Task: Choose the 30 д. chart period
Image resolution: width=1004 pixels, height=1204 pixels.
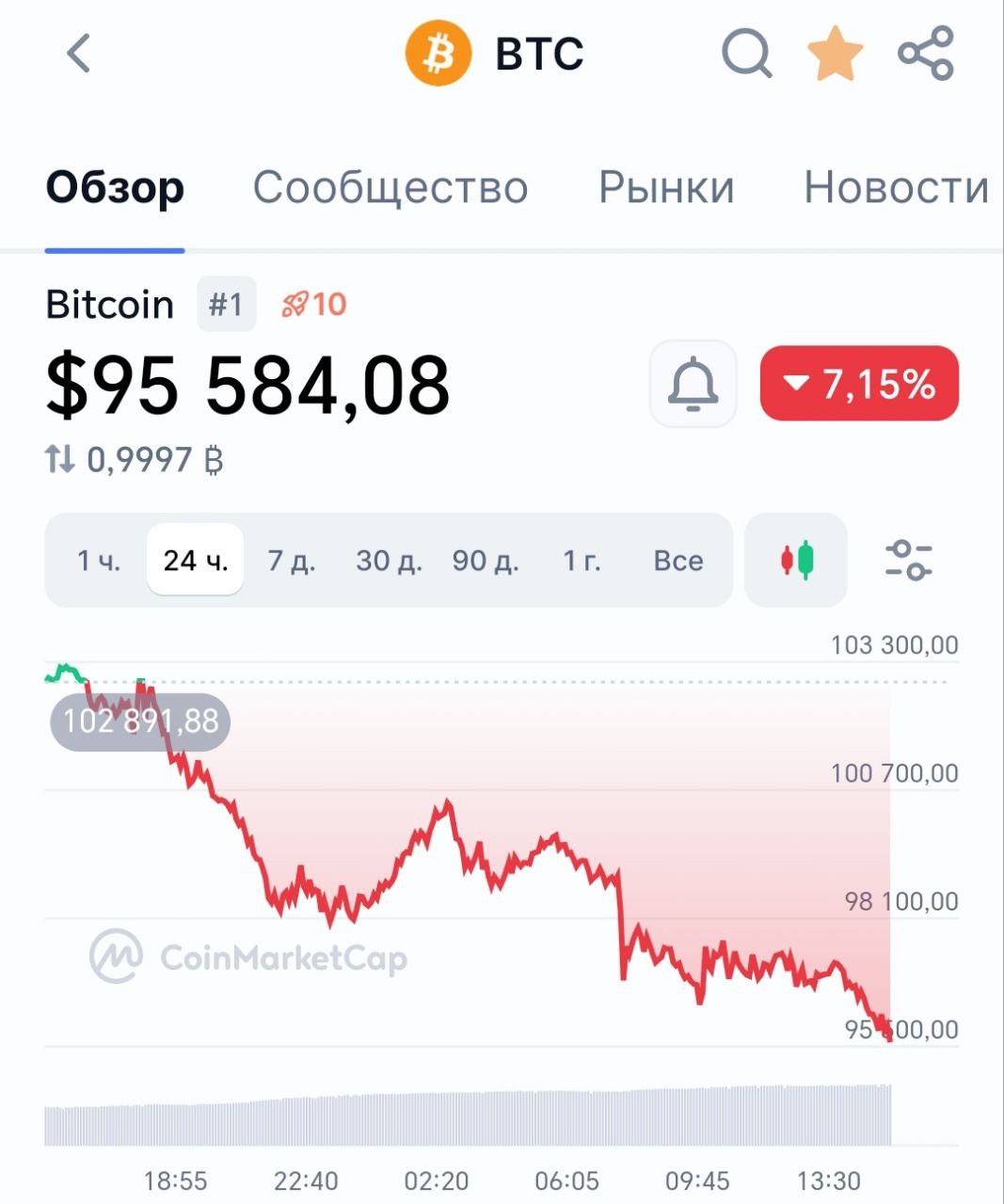Action: (389, 561)
